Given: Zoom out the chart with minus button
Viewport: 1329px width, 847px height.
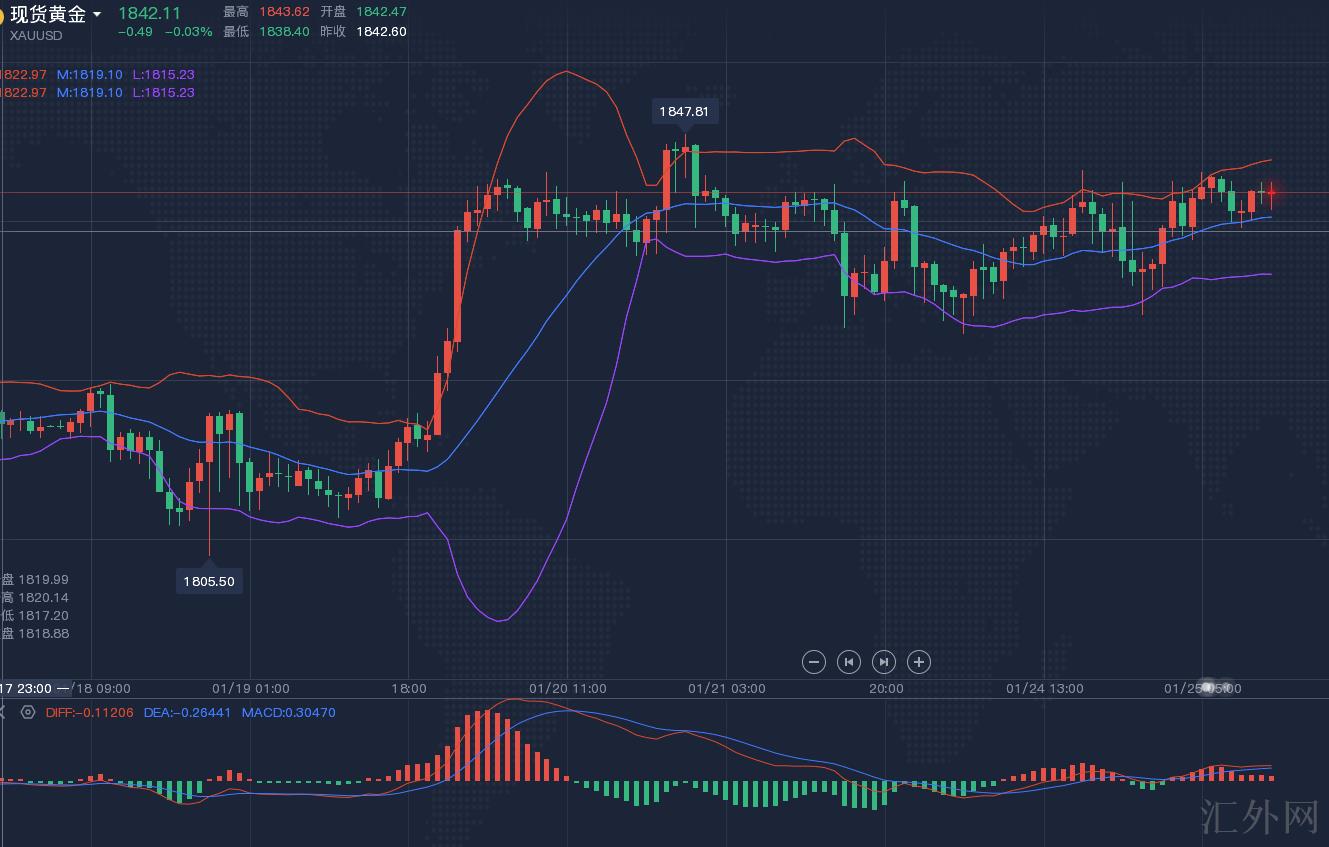Looking at the screenshot, I should 814,662.
